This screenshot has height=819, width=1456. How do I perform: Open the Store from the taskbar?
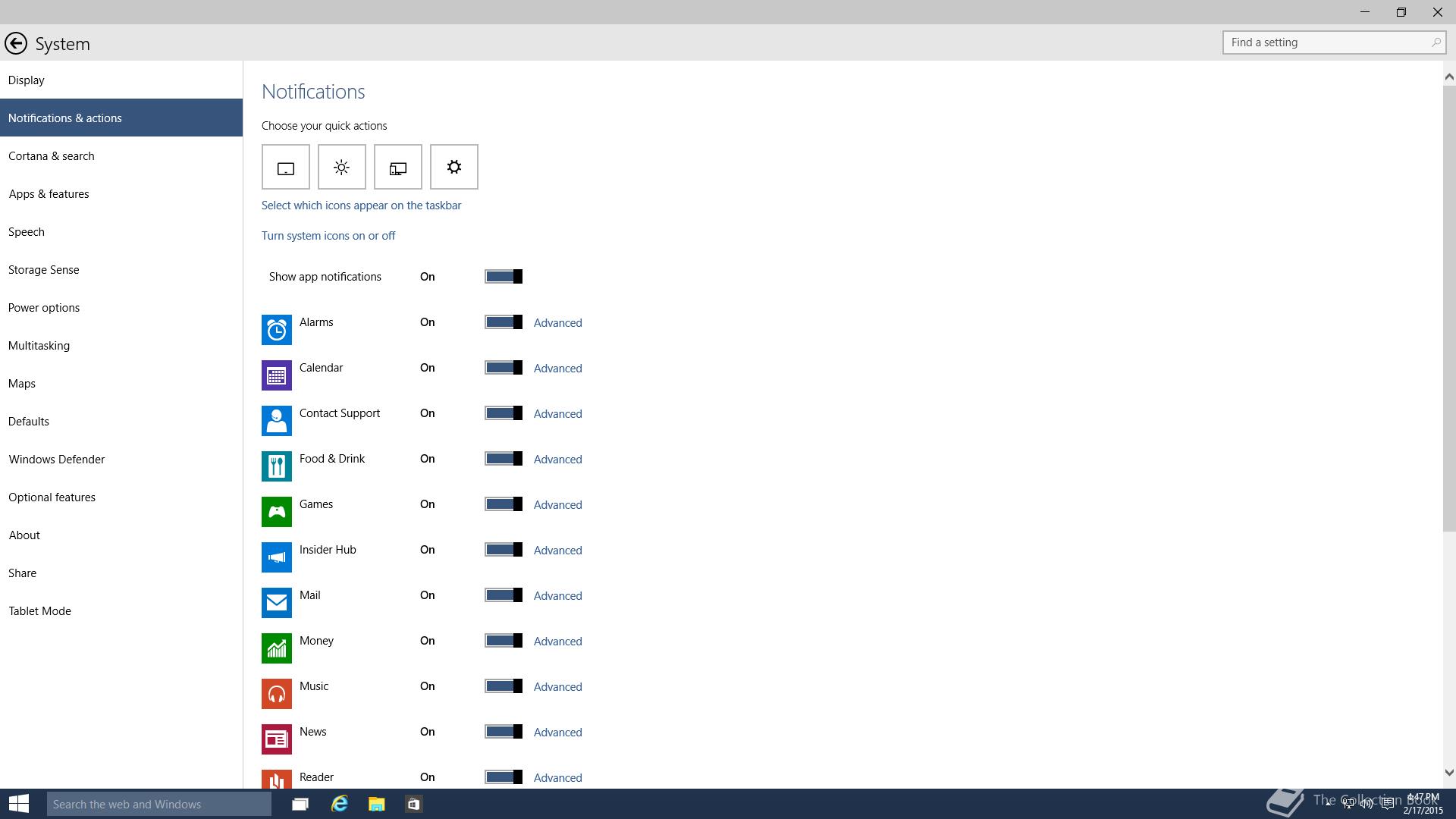(x=414, y=804)
